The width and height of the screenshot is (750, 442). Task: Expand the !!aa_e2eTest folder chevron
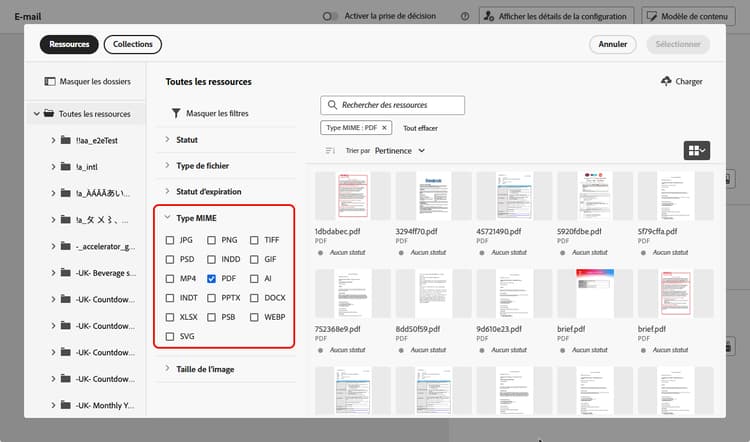tap(53, 140)
